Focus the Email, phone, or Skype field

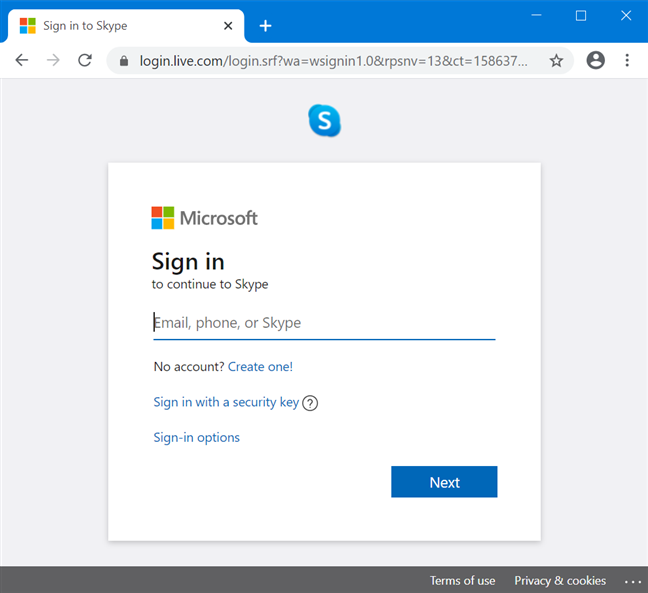(x=324, y=324)
